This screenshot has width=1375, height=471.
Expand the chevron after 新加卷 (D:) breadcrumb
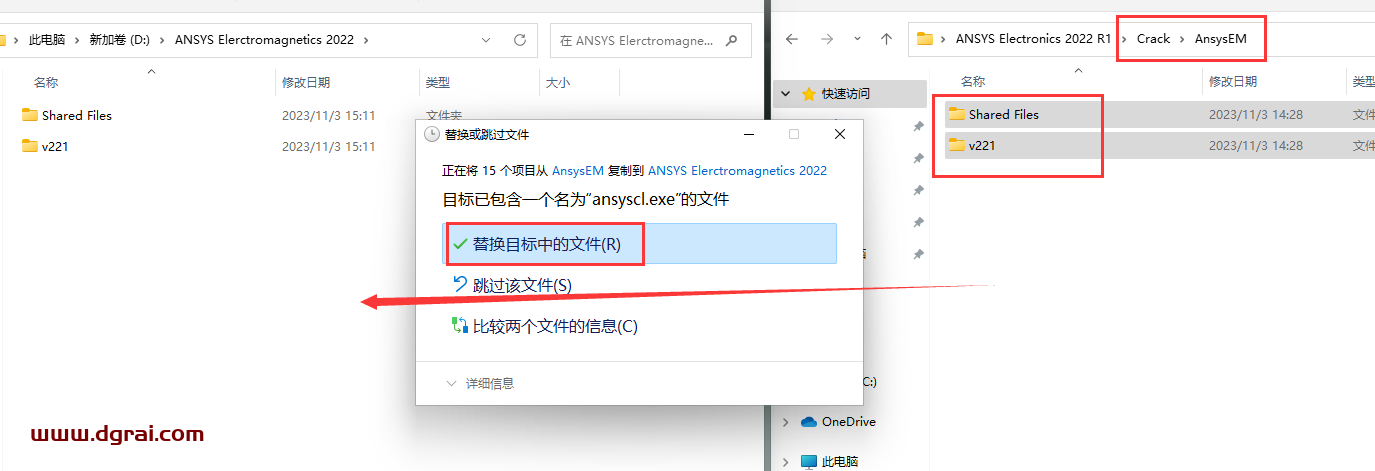(x=162, y=40)
